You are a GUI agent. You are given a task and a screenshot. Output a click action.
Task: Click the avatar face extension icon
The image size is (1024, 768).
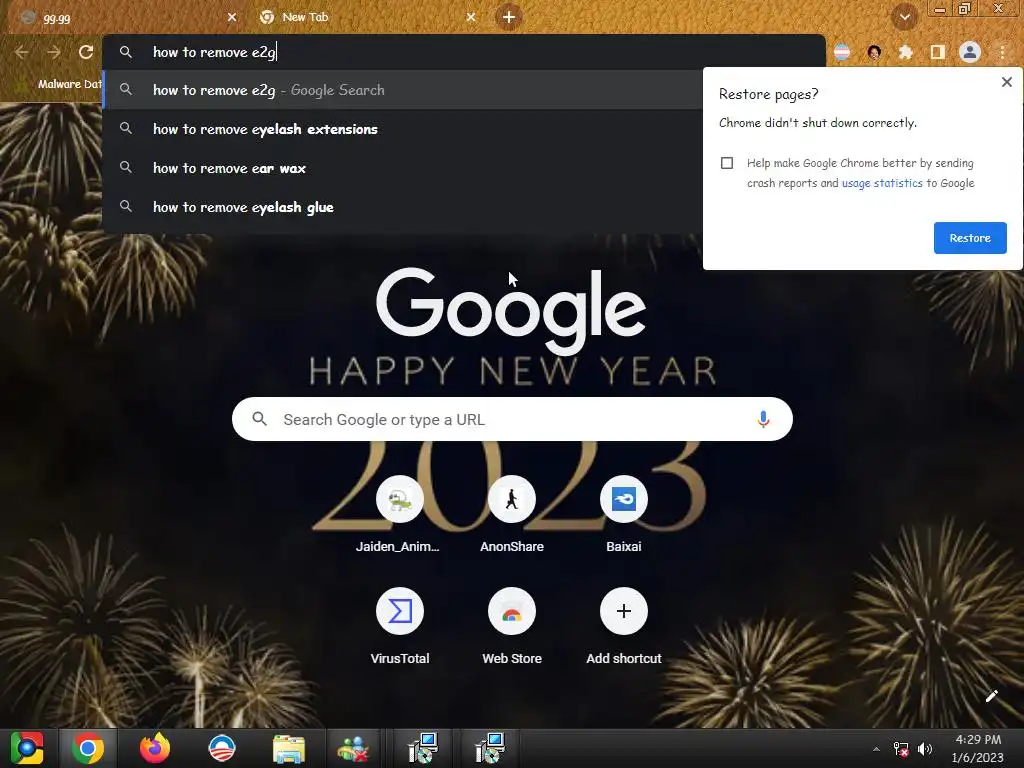pos(874,52)
